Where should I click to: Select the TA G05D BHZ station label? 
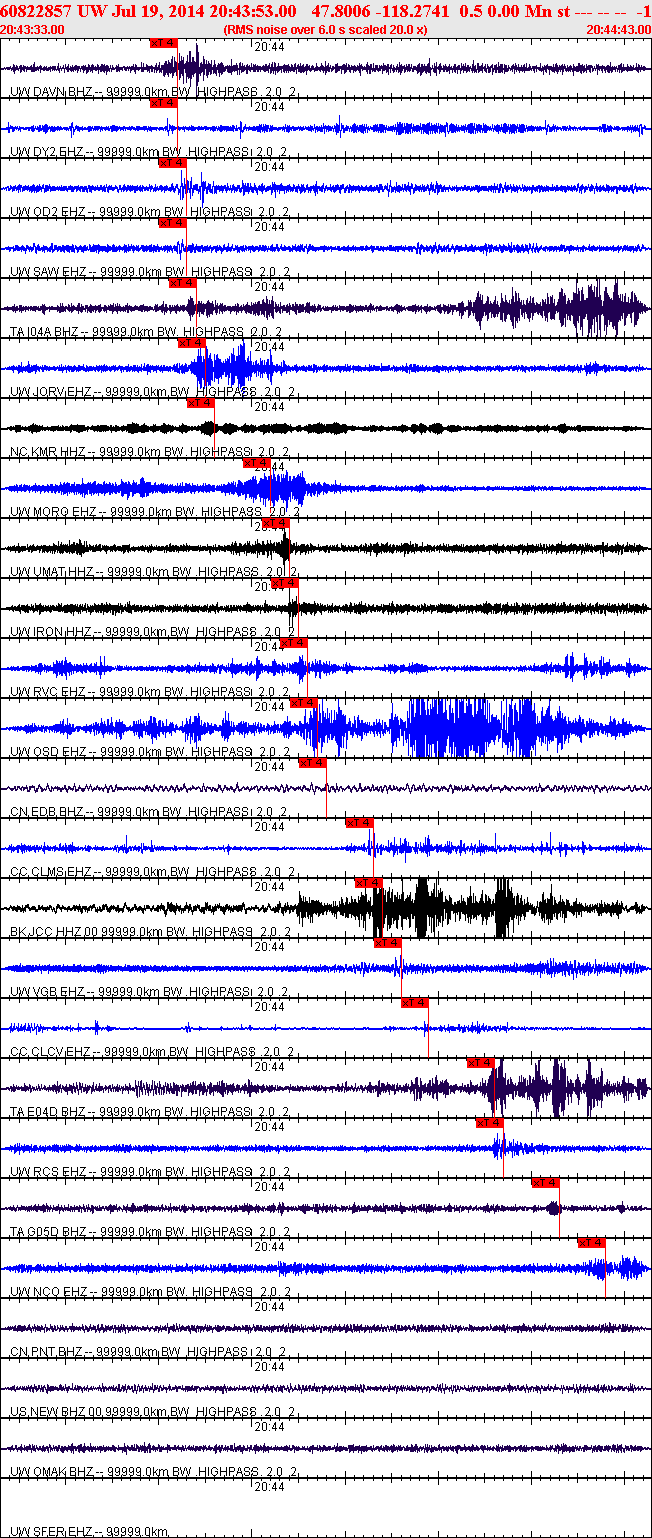[x=48, y=1231]
